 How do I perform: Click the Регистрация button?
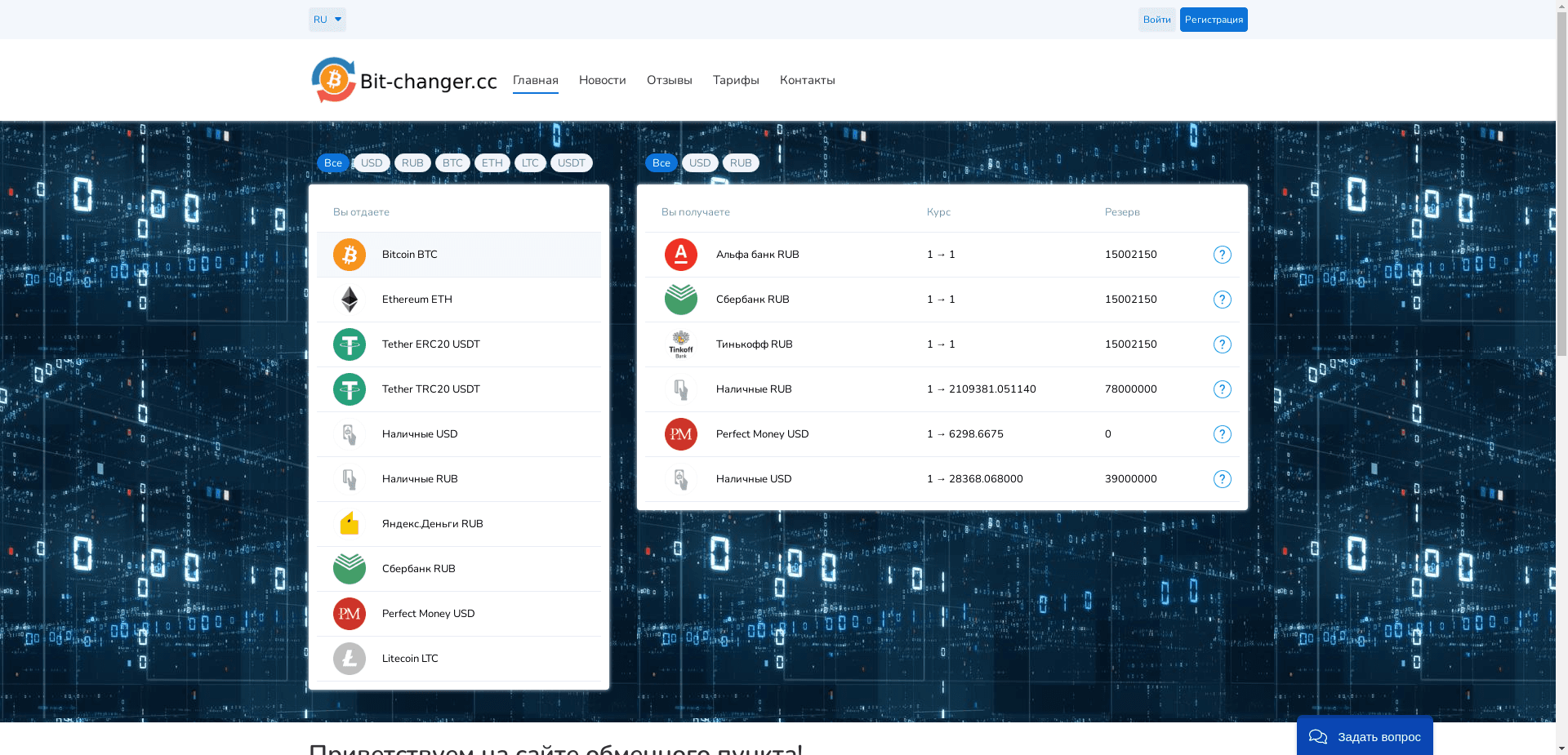pos(1213,20)
